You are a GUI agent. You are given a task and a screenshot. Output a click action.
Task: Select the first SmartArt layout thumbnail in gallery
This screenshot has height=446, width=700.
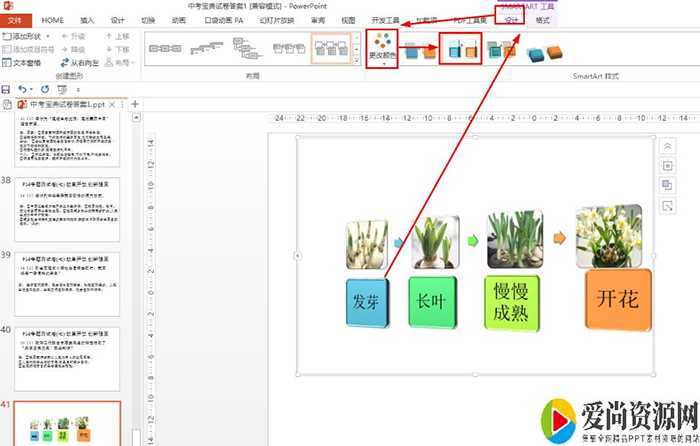click(165, 47)
